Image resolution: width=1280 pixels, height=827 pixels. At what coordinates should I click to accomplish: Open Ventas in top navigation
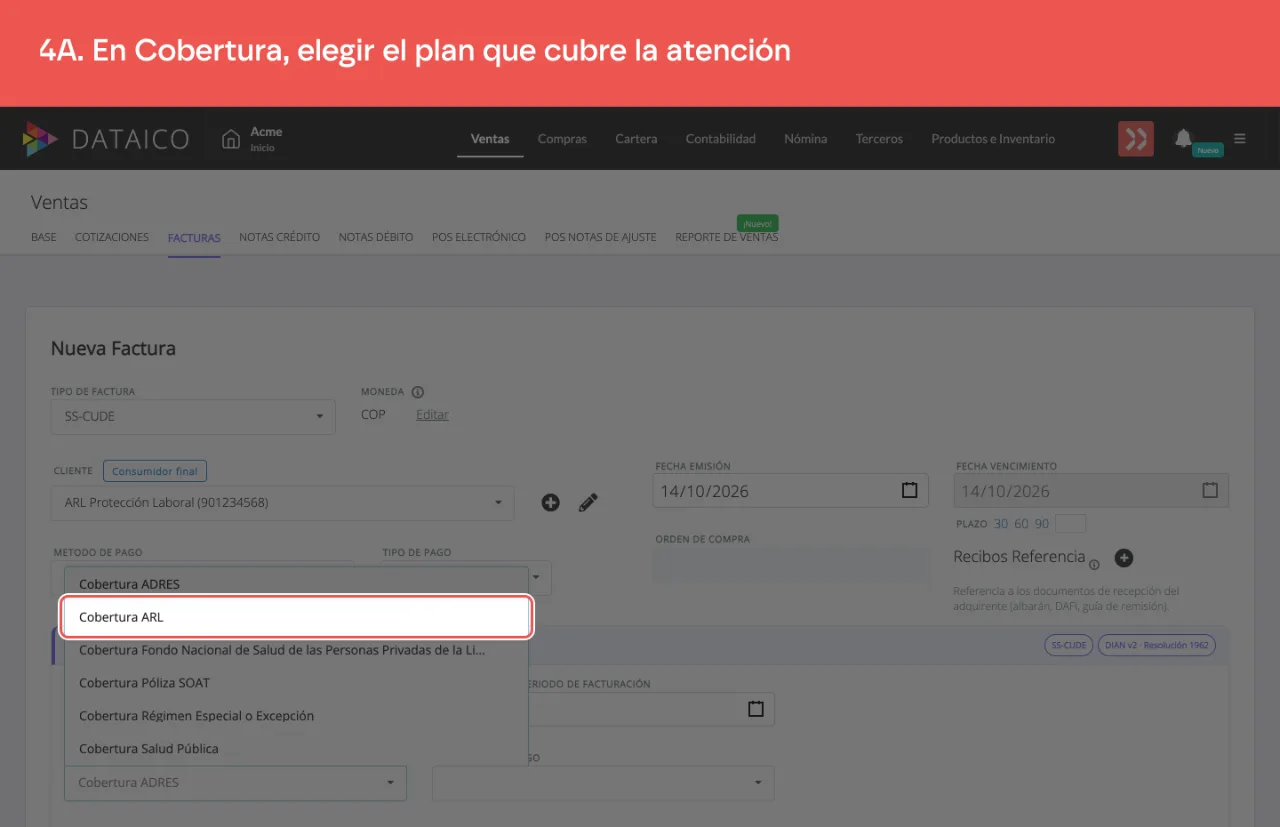490,139
